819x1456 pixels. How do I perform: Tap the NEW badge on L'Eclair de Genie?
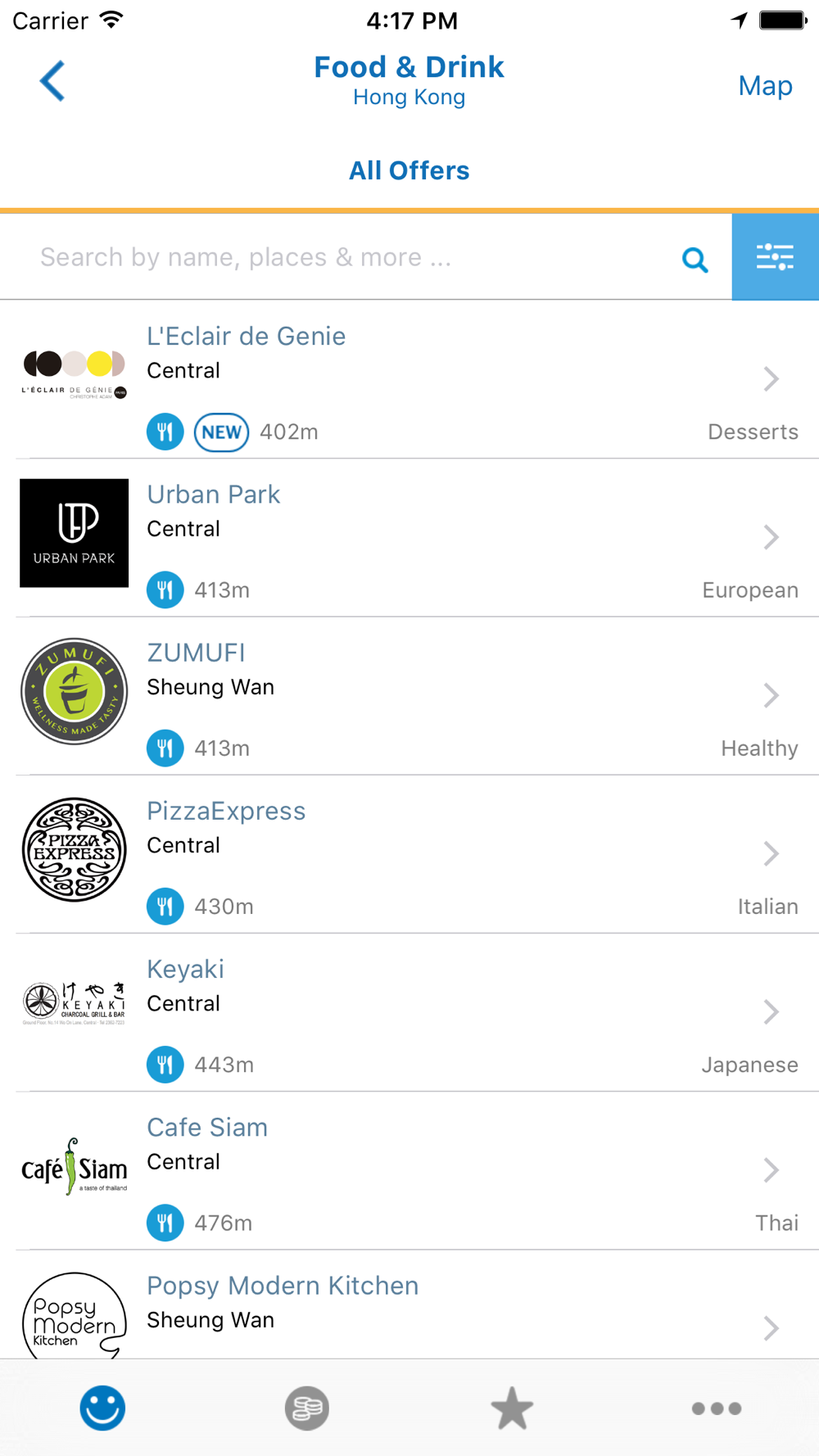[x=221, y=432]
